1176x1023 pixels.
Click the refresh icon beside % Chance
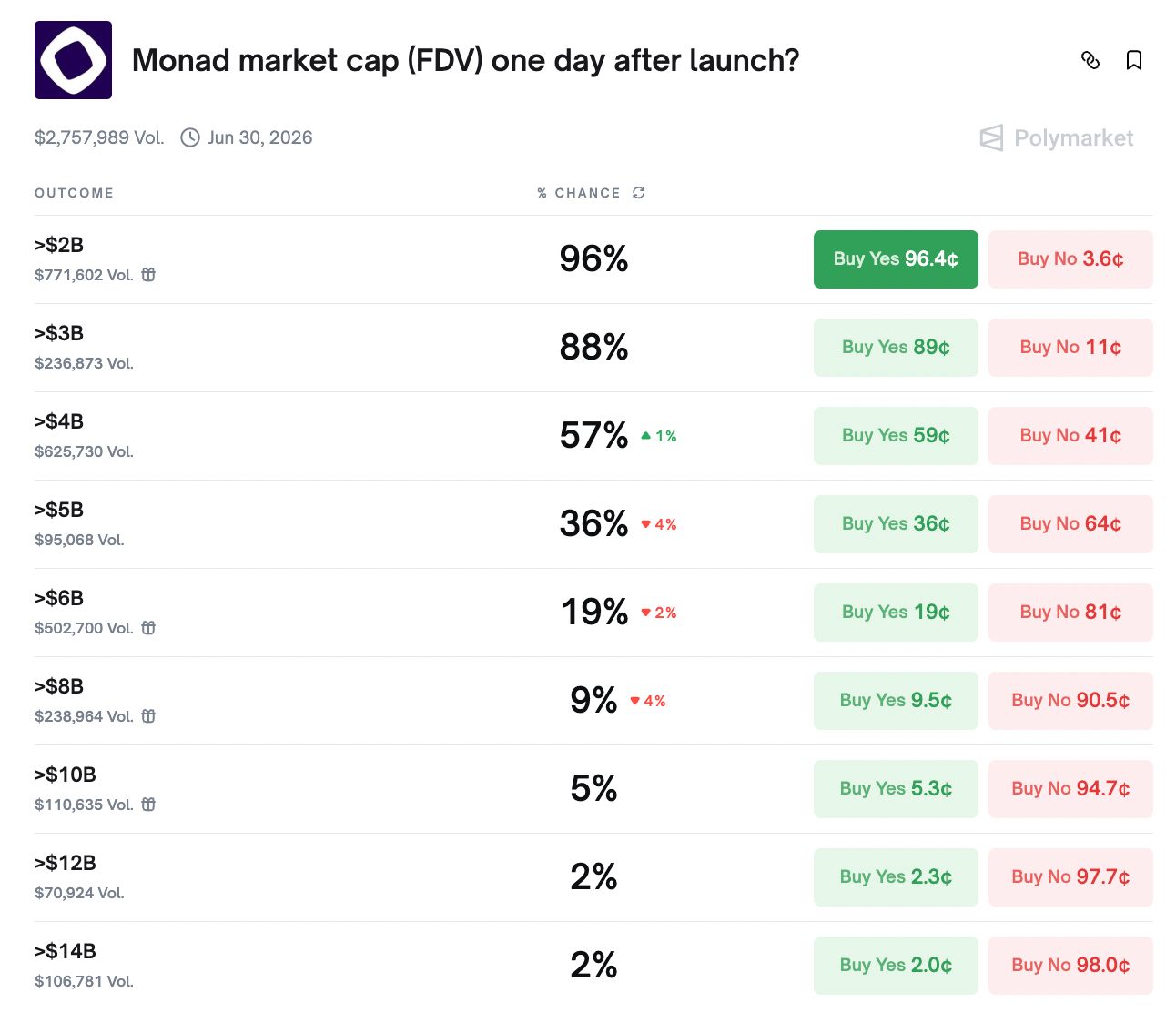639,193
